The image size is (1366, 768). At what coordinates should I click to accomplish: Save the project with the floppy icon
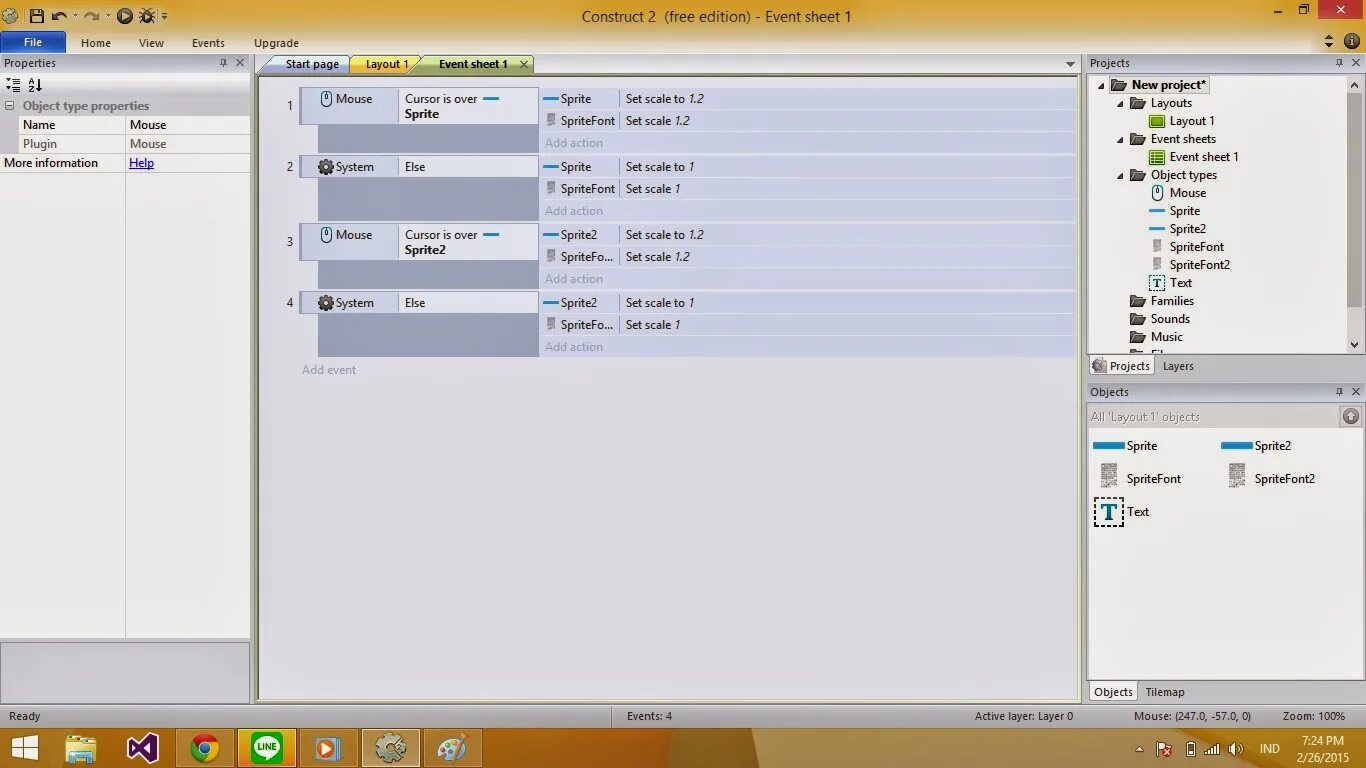pos(37,16)
